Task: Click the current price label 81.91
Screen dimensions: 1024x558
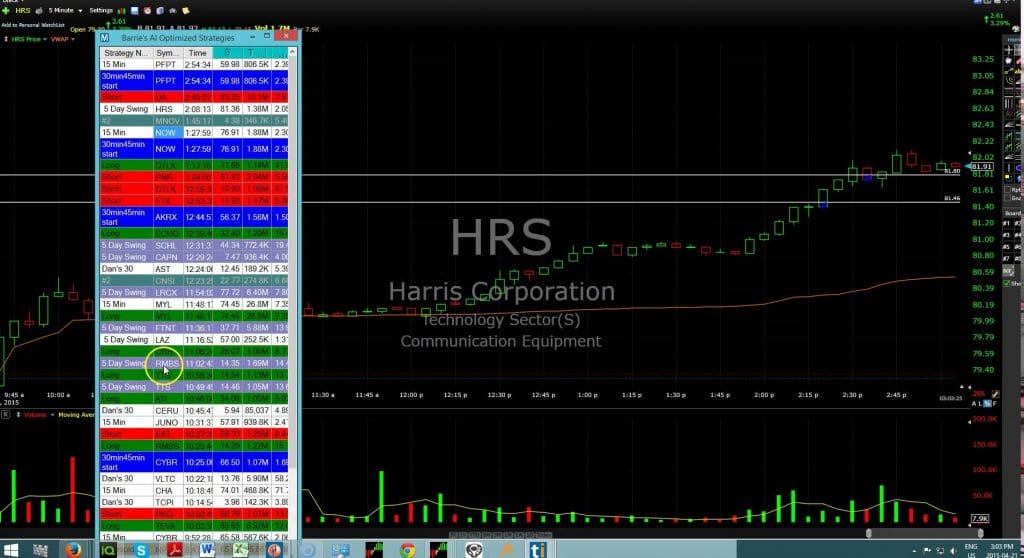Action: coord(981,167)
